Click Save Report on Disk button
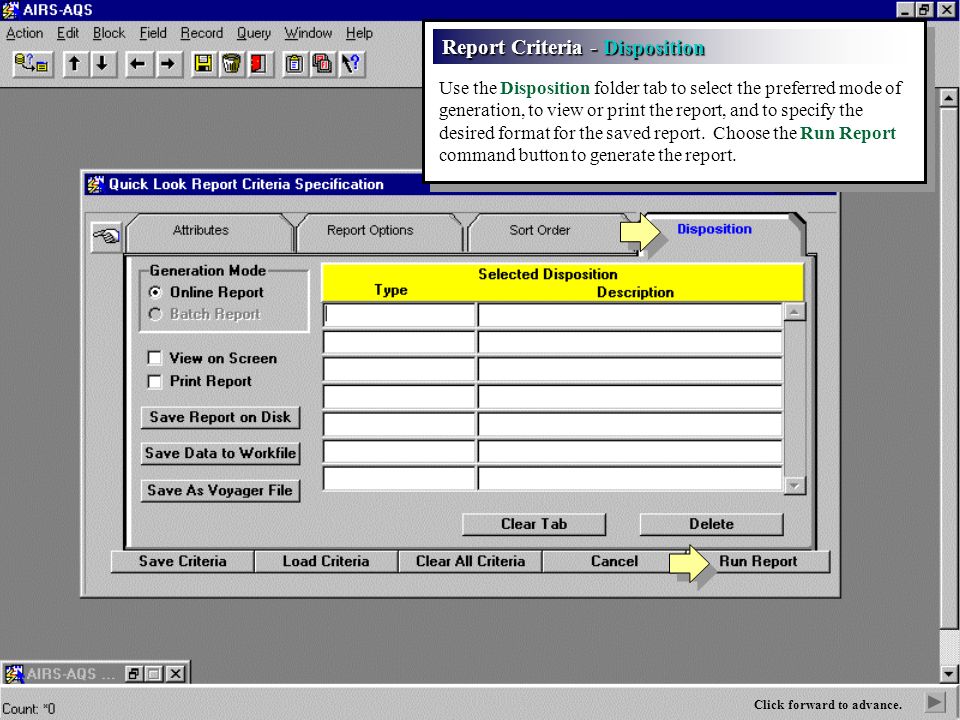Image resolution: width=960 pixels, height=720 pixels. click(220, 418)
